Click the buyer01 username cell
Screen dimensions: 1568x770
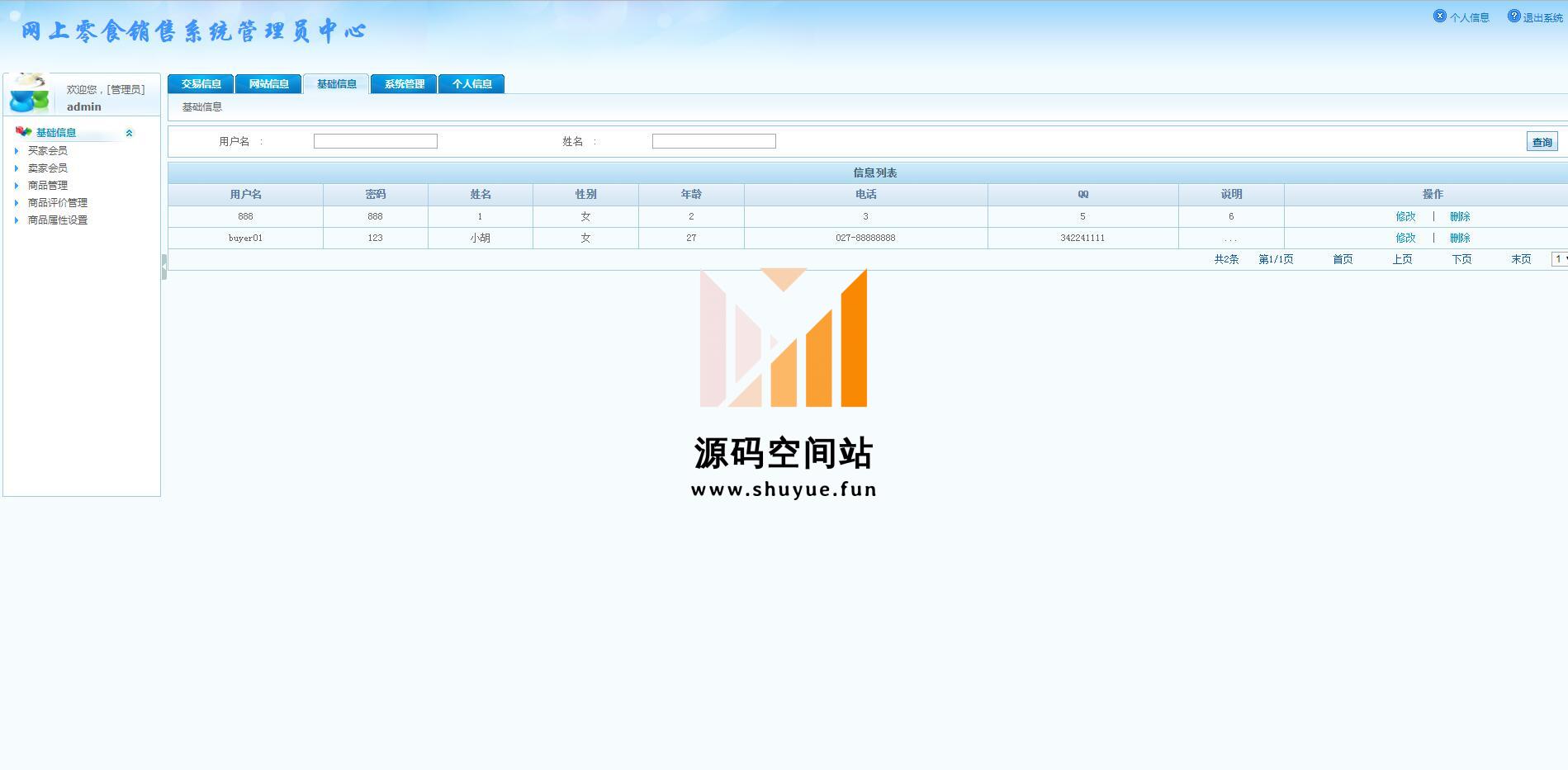click(245, 238)
